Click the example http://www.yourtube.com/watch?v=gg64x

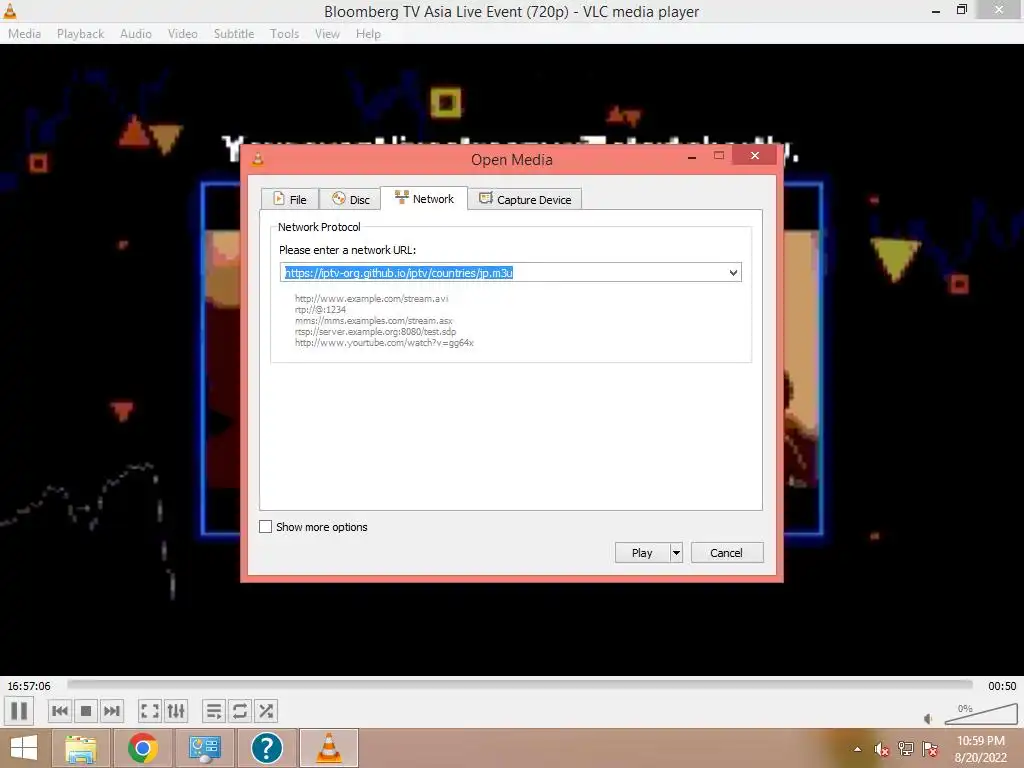pos(384,343)
